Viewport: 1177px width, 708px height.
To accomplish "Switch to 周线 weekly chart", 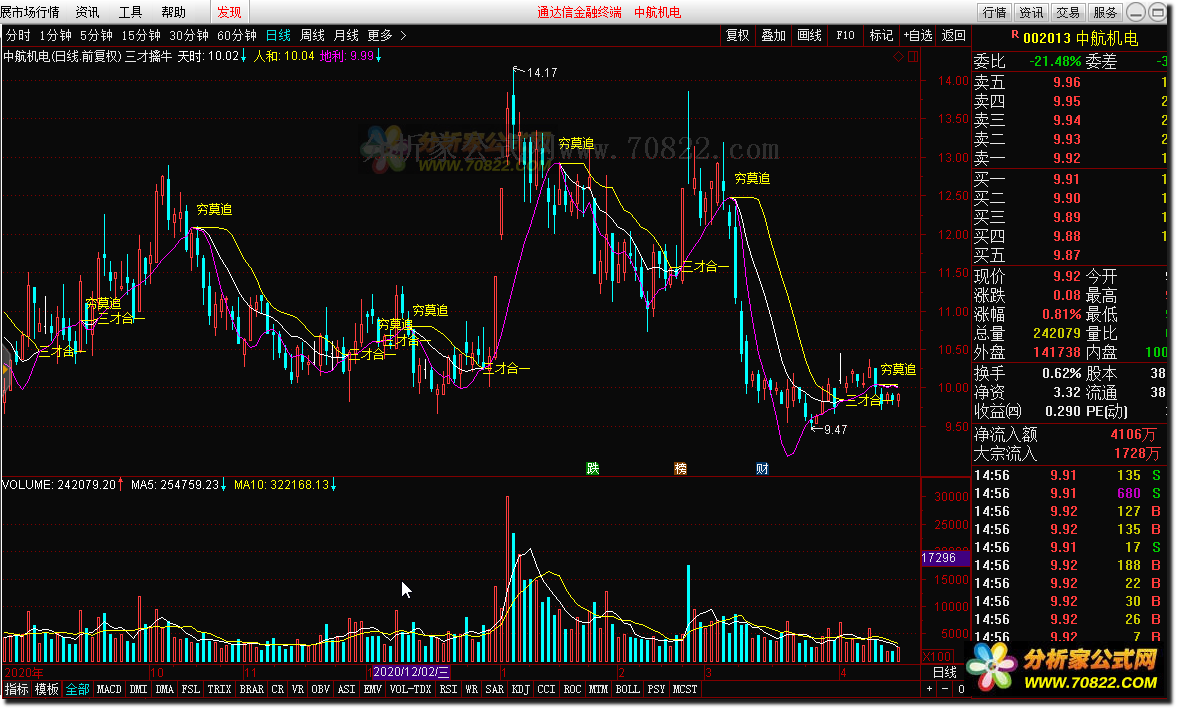I will pos(312,35).
